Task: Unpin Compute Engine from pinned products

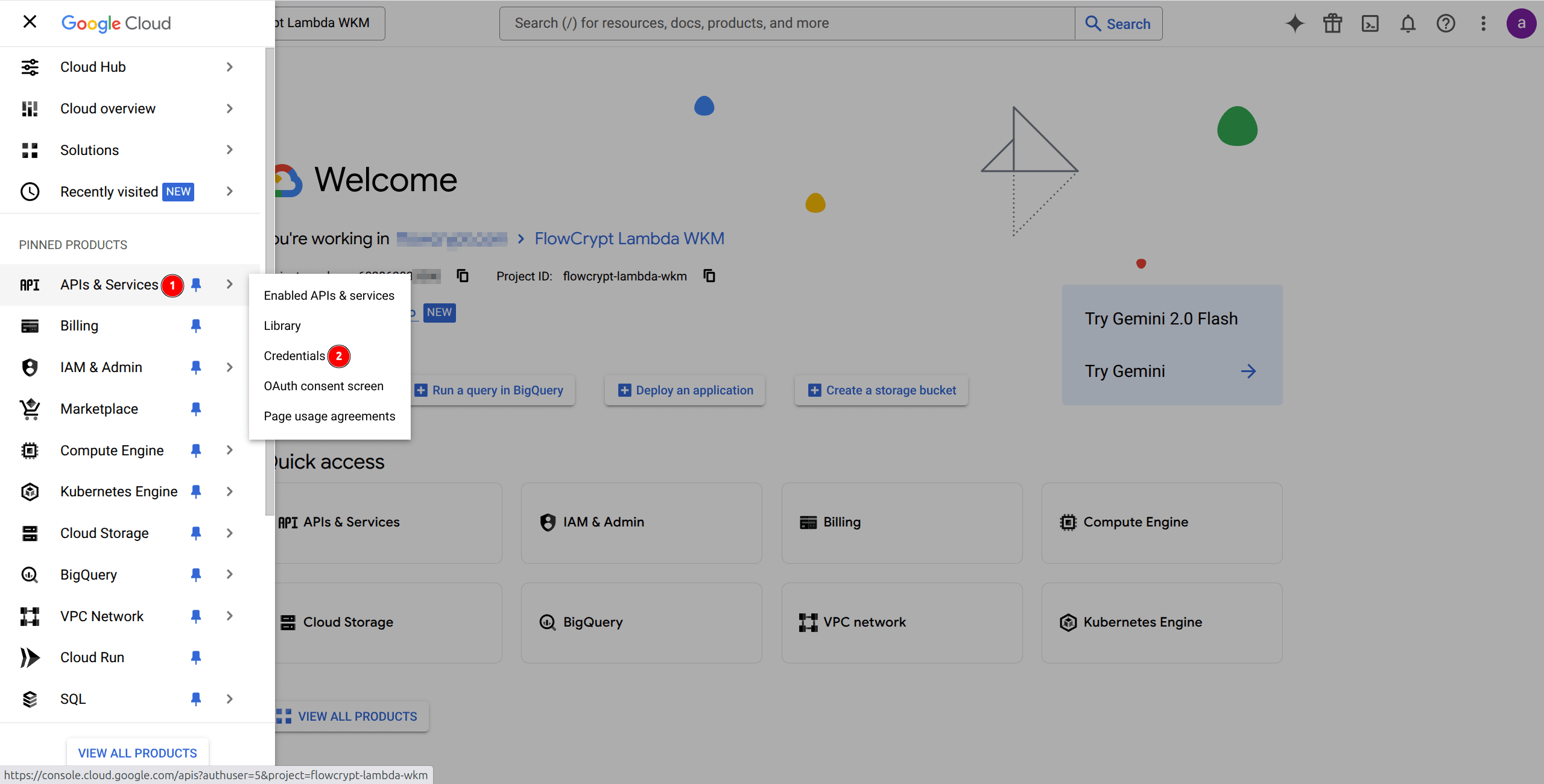Action: coord(196,450)
